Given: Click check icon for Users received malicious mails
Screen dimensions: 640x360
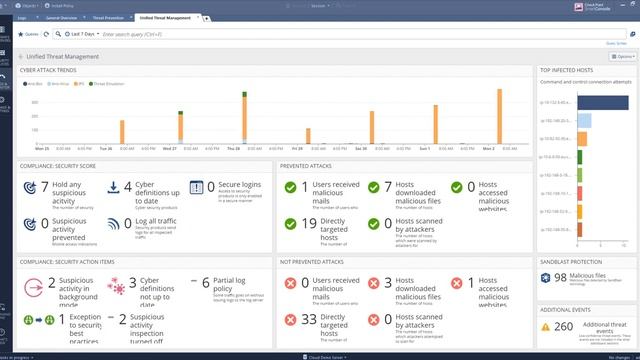Looking at the screenshot, I should [x=291, y=187].
